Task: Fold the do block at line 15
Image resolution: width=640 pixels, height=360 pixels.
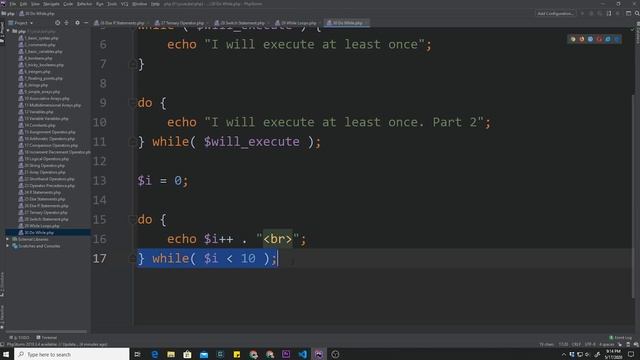Action: point(132,219)
